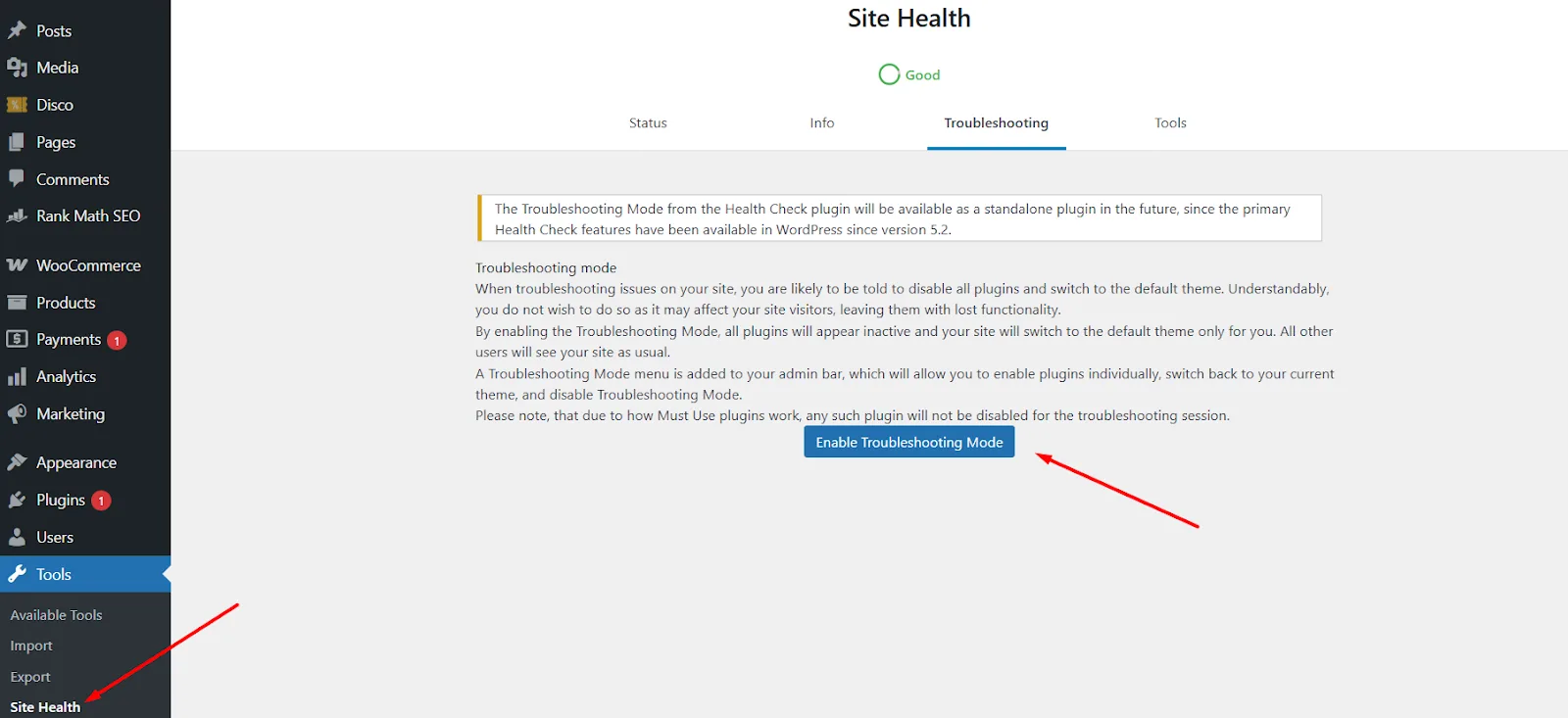Viewport: 1568px width, 718px height.
Task: Click the WooCommerce logo icon
Action: click(x=17, y=265)
